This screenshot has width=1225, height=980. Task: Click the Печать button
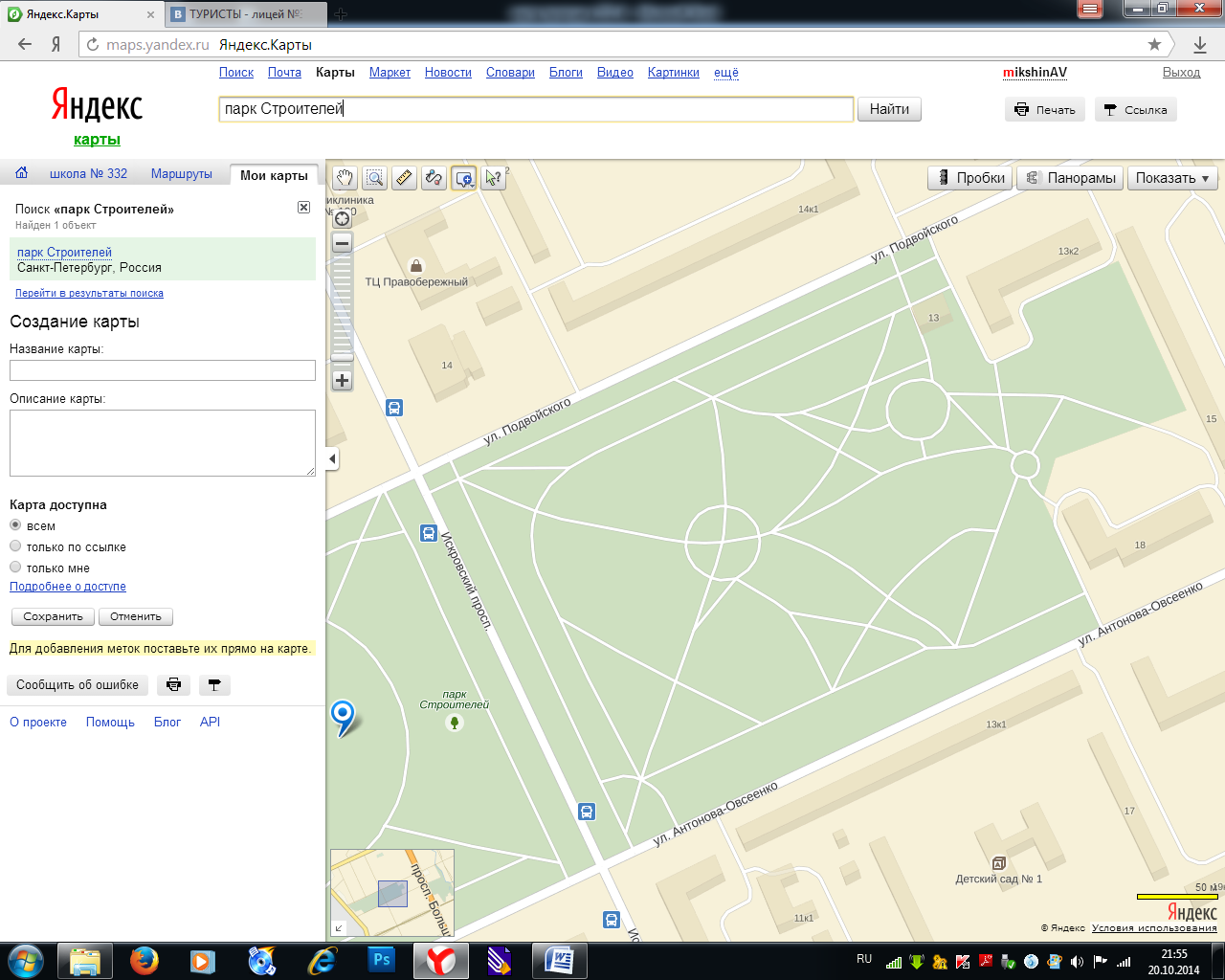pyautogui.click(x=1045, y=110)
